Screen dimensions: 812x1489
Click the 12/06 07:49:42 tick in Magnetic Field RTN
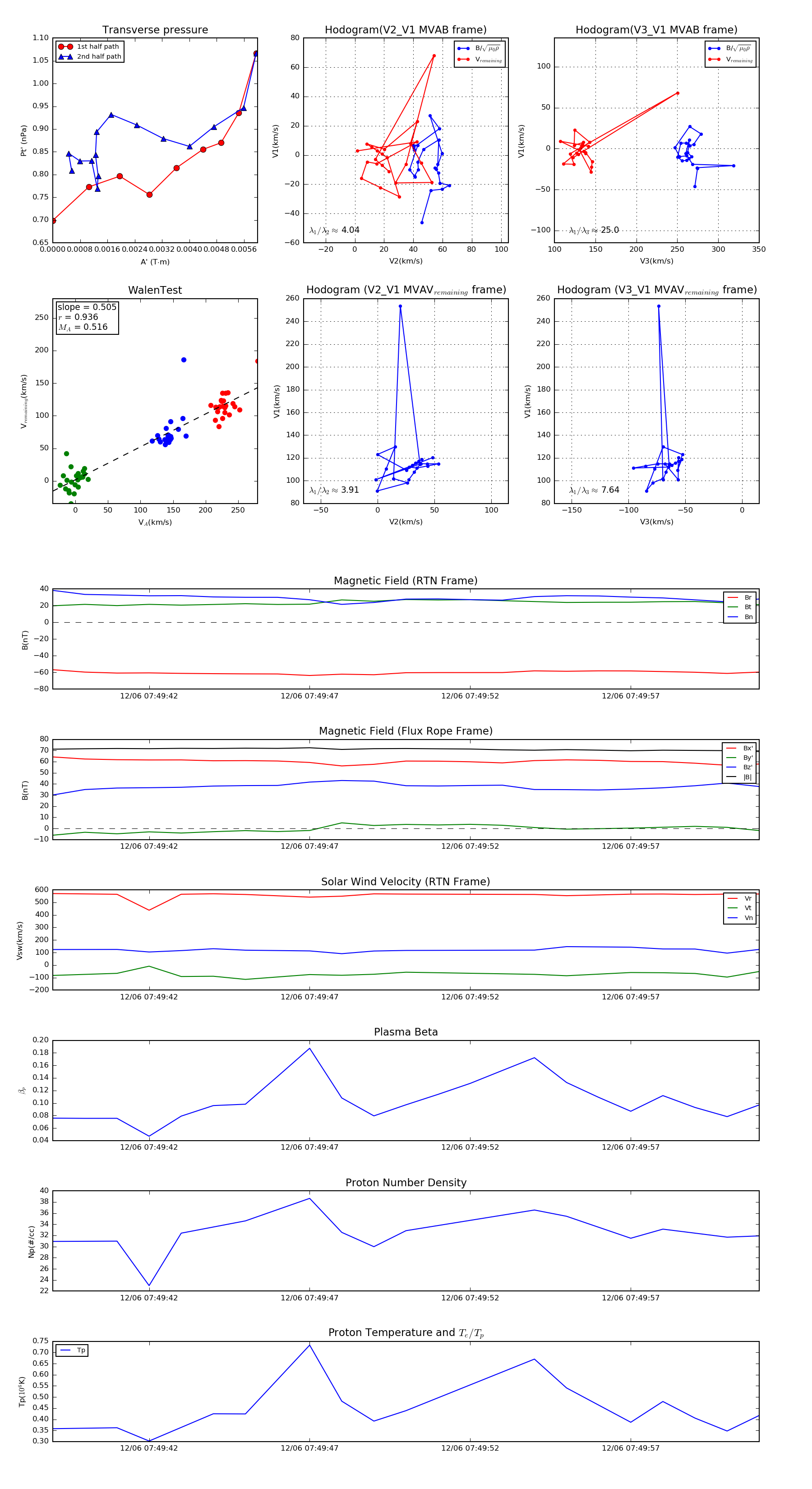[x=149, y=696]
